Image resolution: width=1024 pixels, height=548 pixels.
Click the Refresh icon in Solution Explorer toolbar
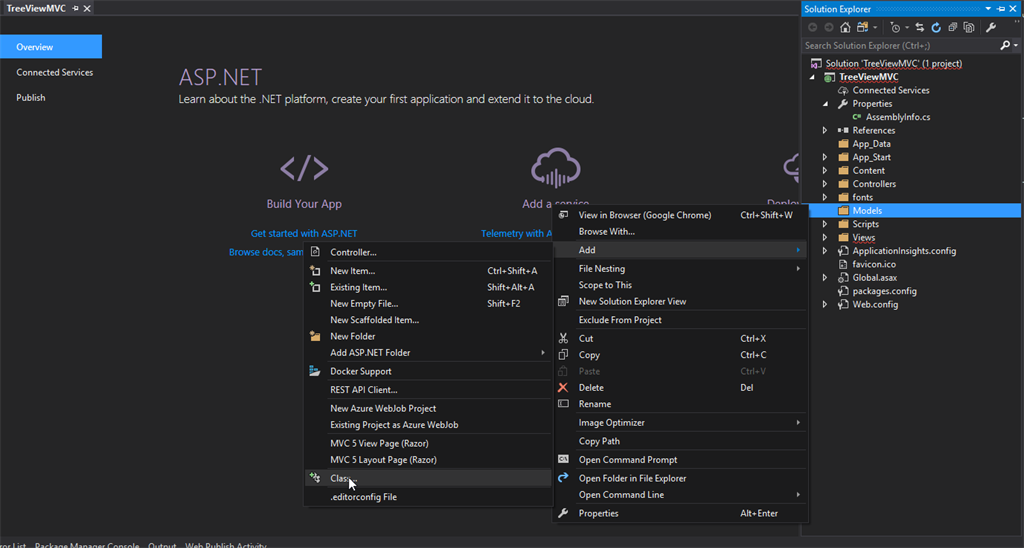point(936,27)
